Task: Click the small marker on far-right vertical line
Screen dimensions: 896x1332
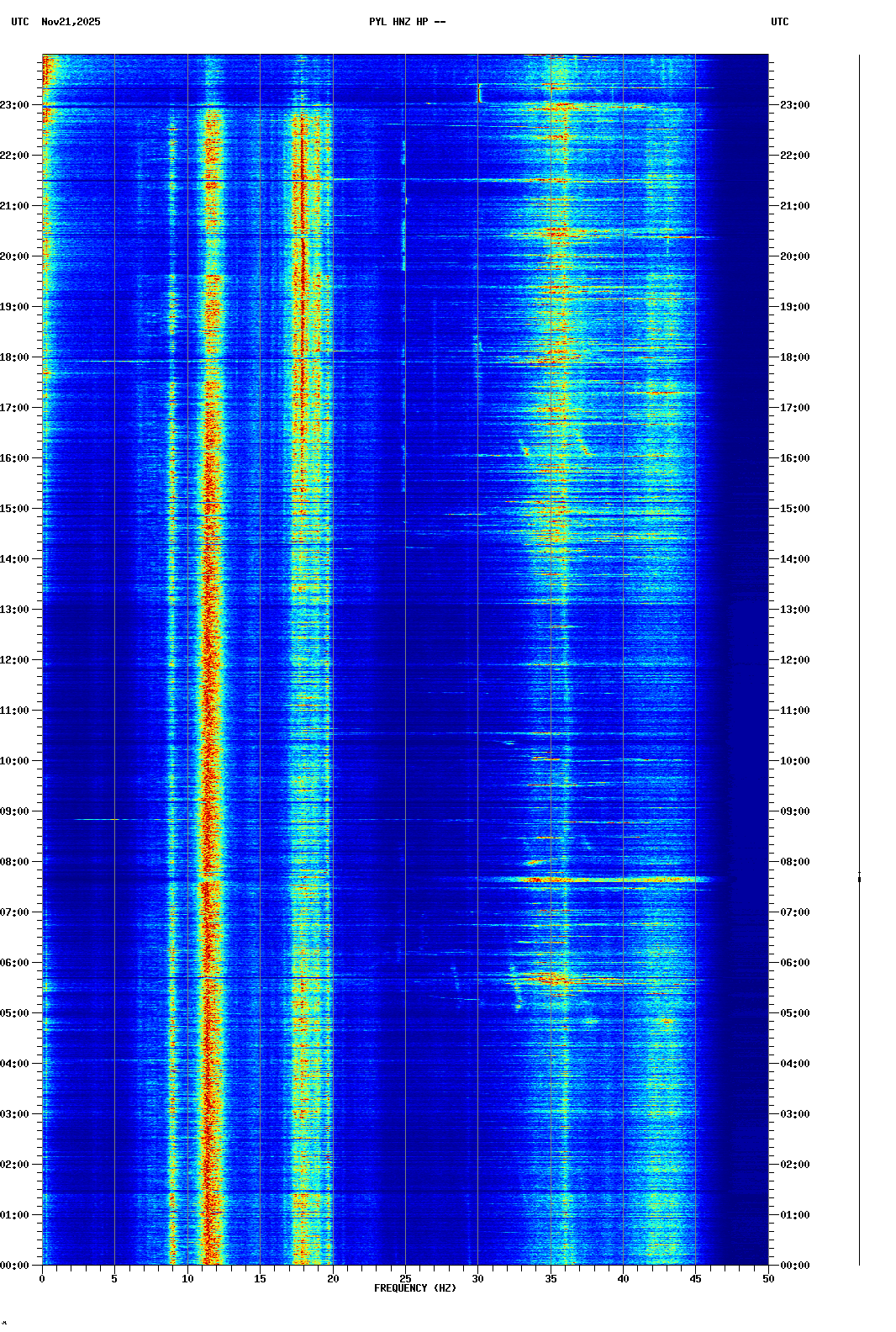Action: click(859, 879)
